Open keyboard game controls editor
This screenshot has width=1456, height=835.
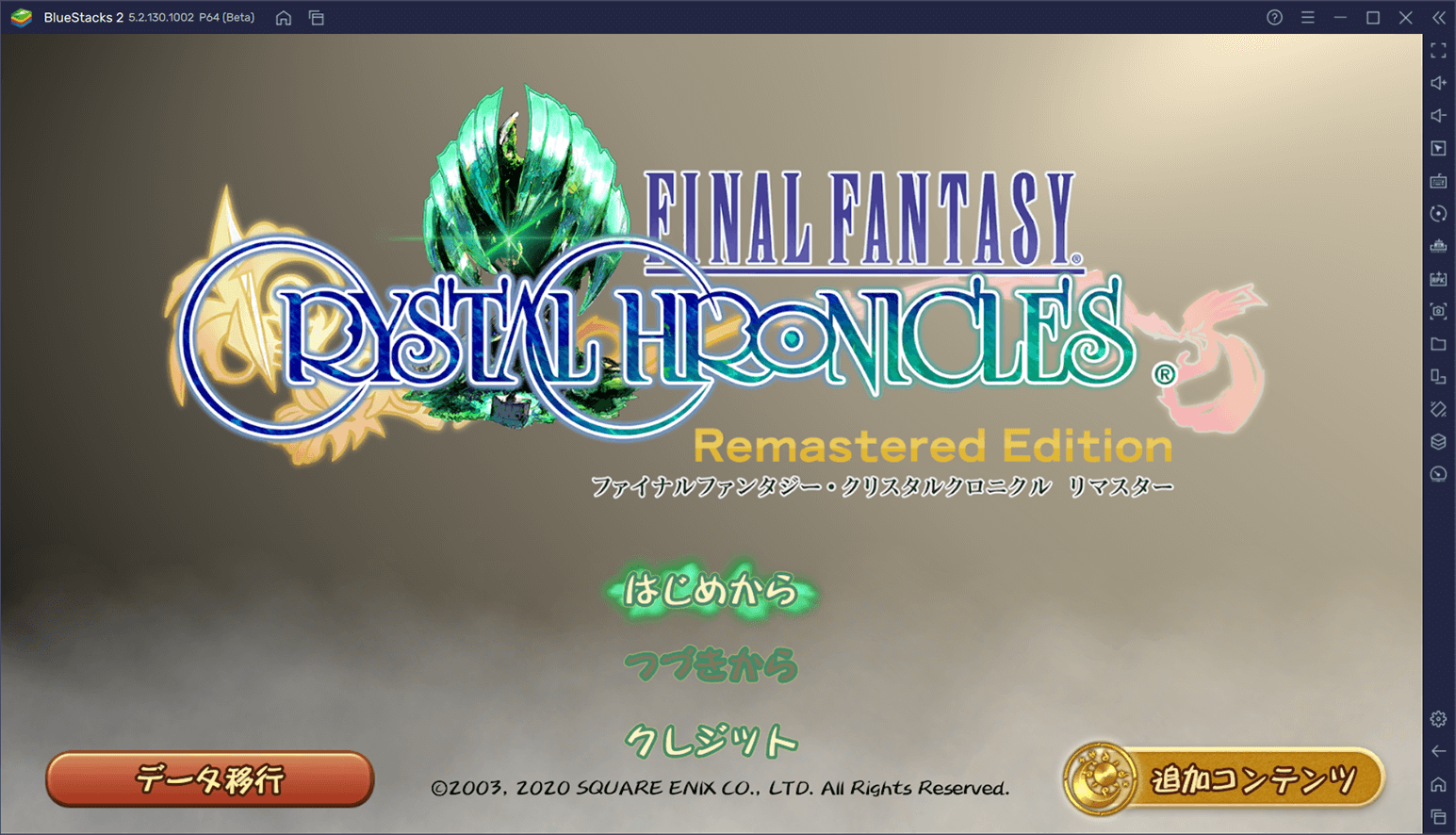pyautogui.click(x=1438, y=181)
